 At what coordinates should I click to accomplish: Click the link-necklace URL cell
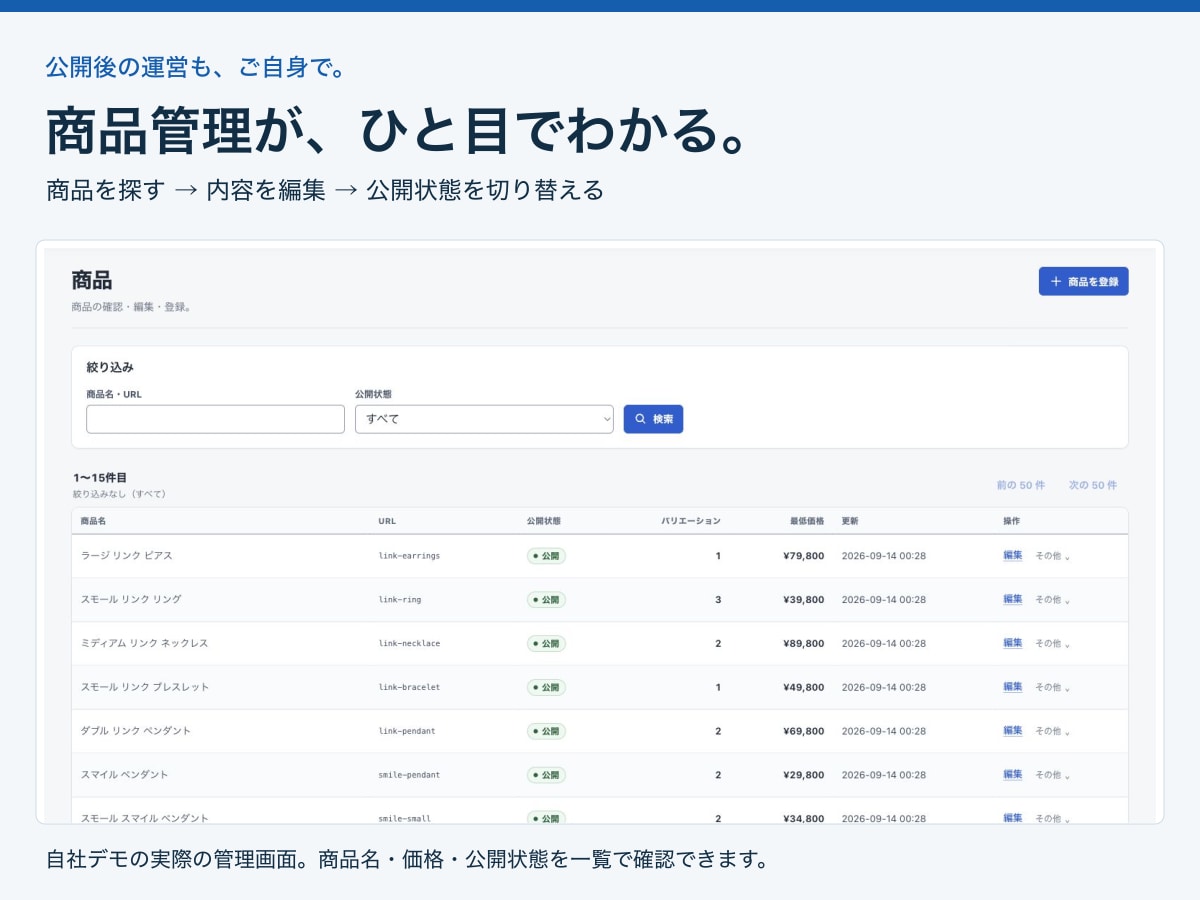click(x=409, y=644)
